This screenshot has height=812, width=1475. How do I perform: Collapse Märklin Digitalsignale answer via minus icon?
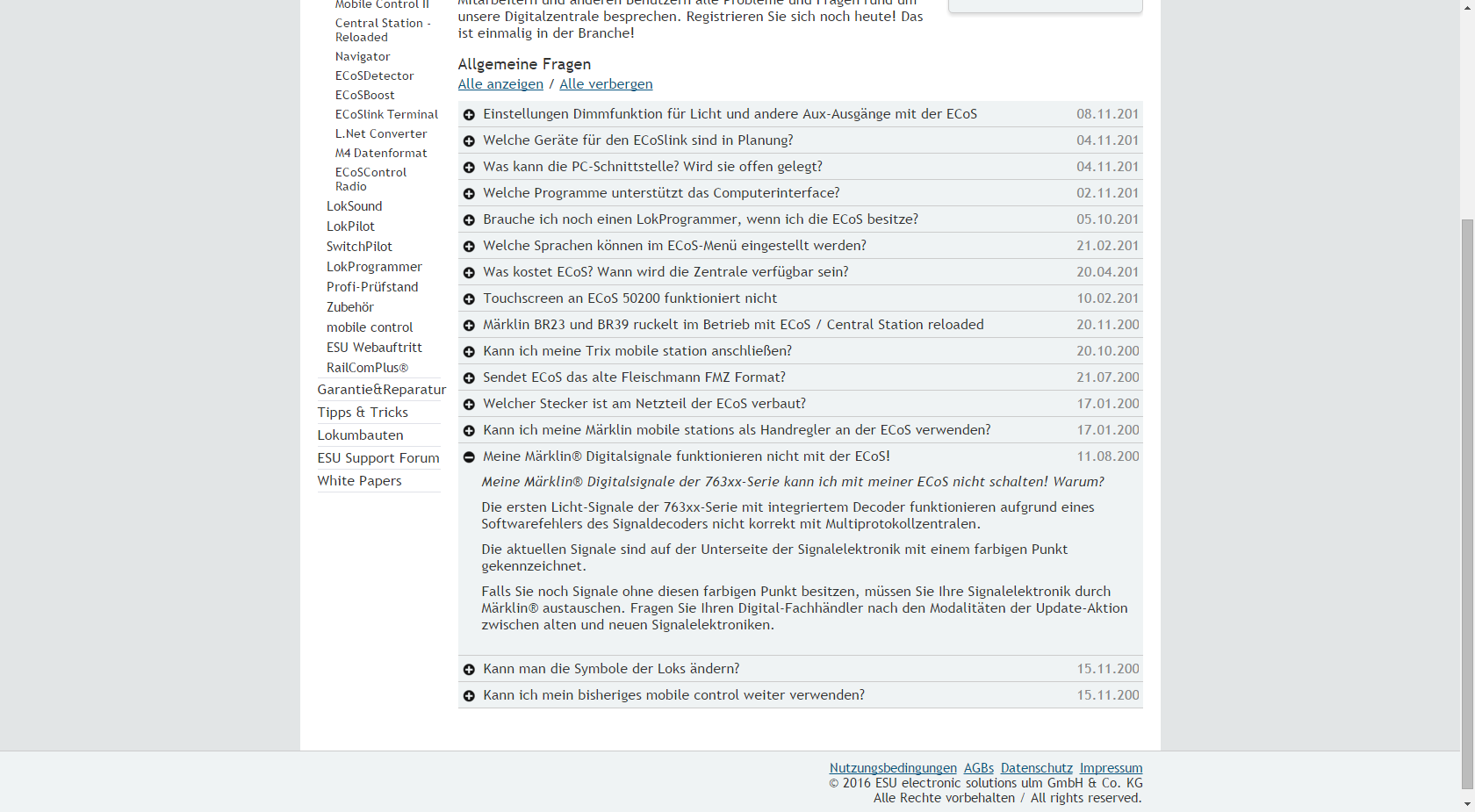pos(469,457)
